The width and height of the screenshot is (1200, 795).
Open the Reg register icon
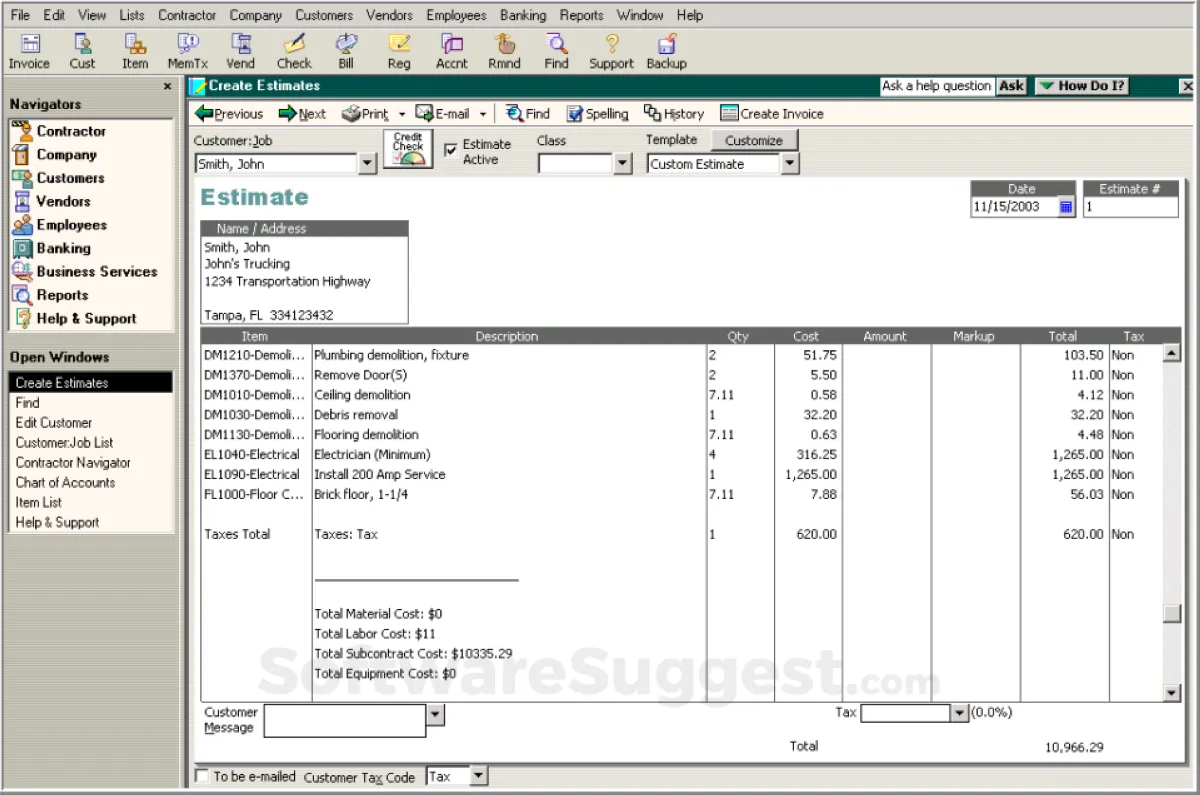(399, 51)
